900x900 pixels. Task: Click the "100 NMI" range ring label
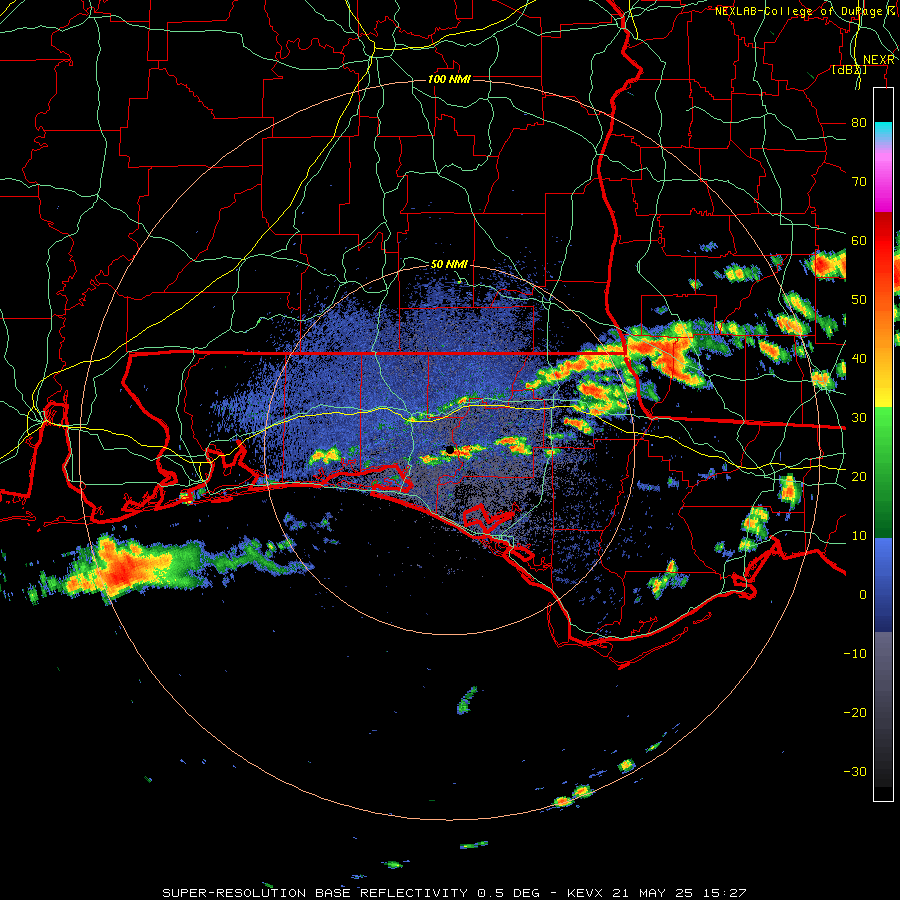pos(449,79)
